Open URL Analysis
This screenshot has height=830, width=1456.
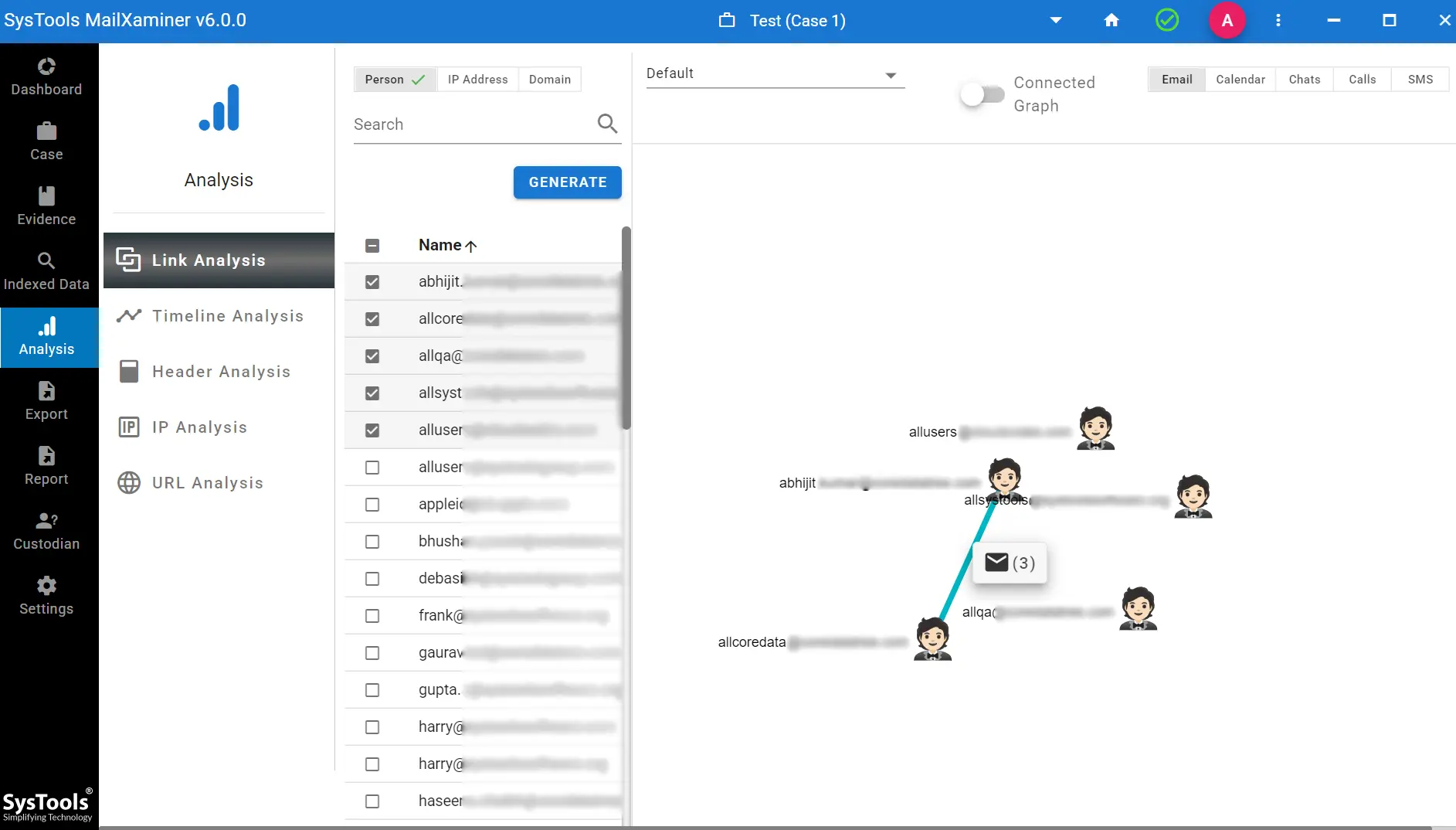coord(219,483)
